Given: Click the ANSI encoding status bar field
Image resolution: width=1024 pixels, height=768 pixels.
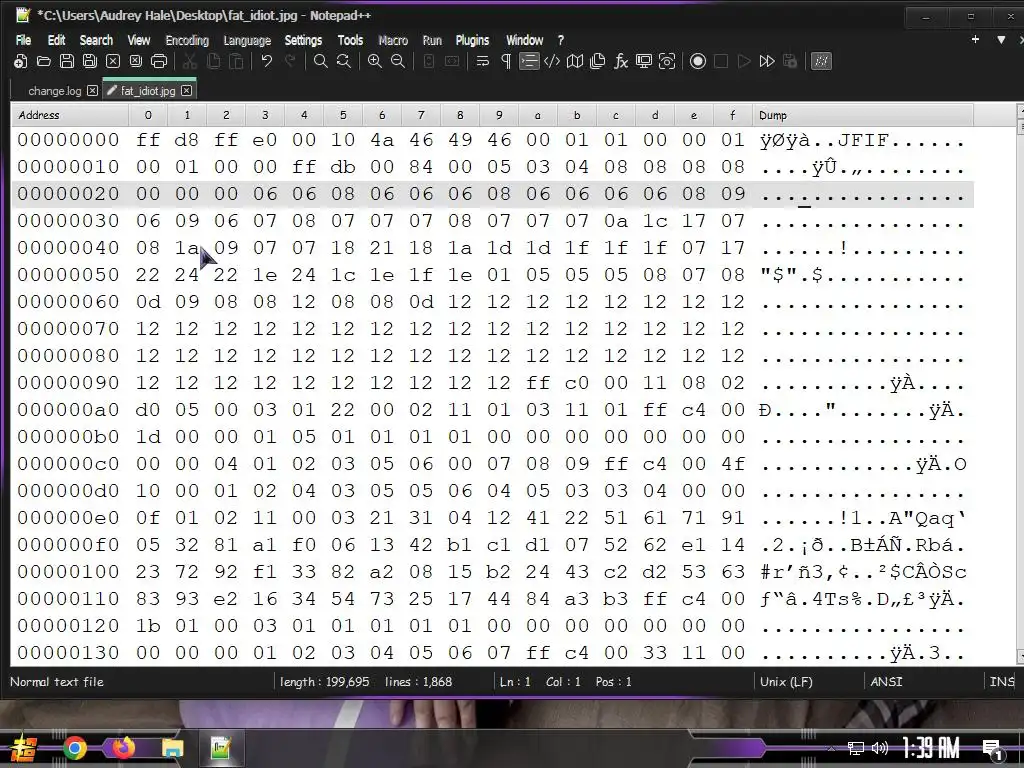Looking at the screenshot, I should 886,681.
